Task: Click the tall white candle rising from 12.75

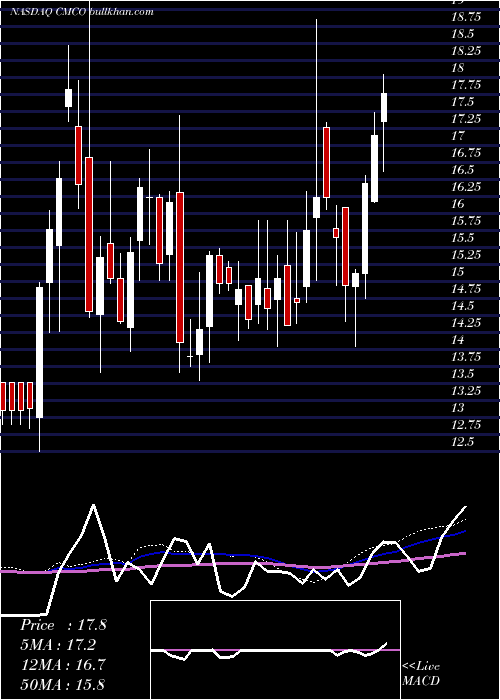Action: pyautogui.click(x=40, y=353)
